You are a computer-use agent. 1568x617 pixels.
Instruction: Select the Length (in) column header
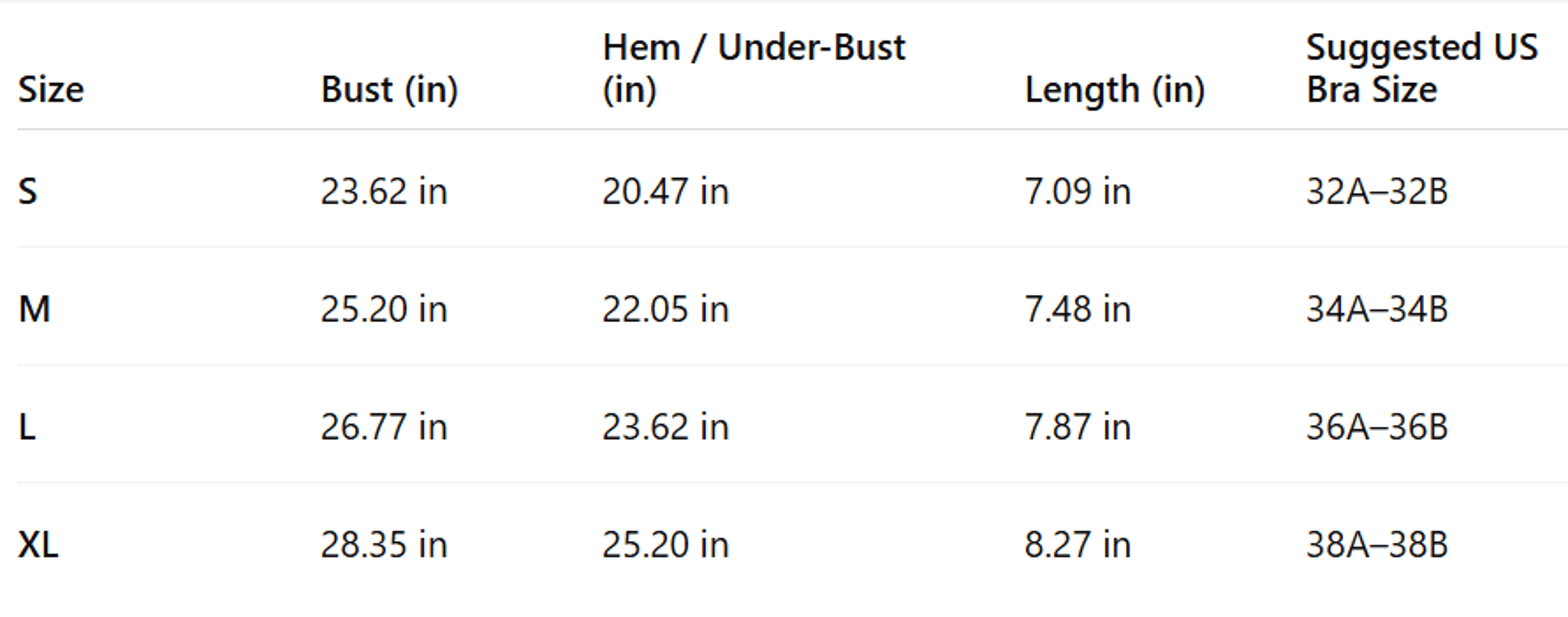tap(1114, 90)
